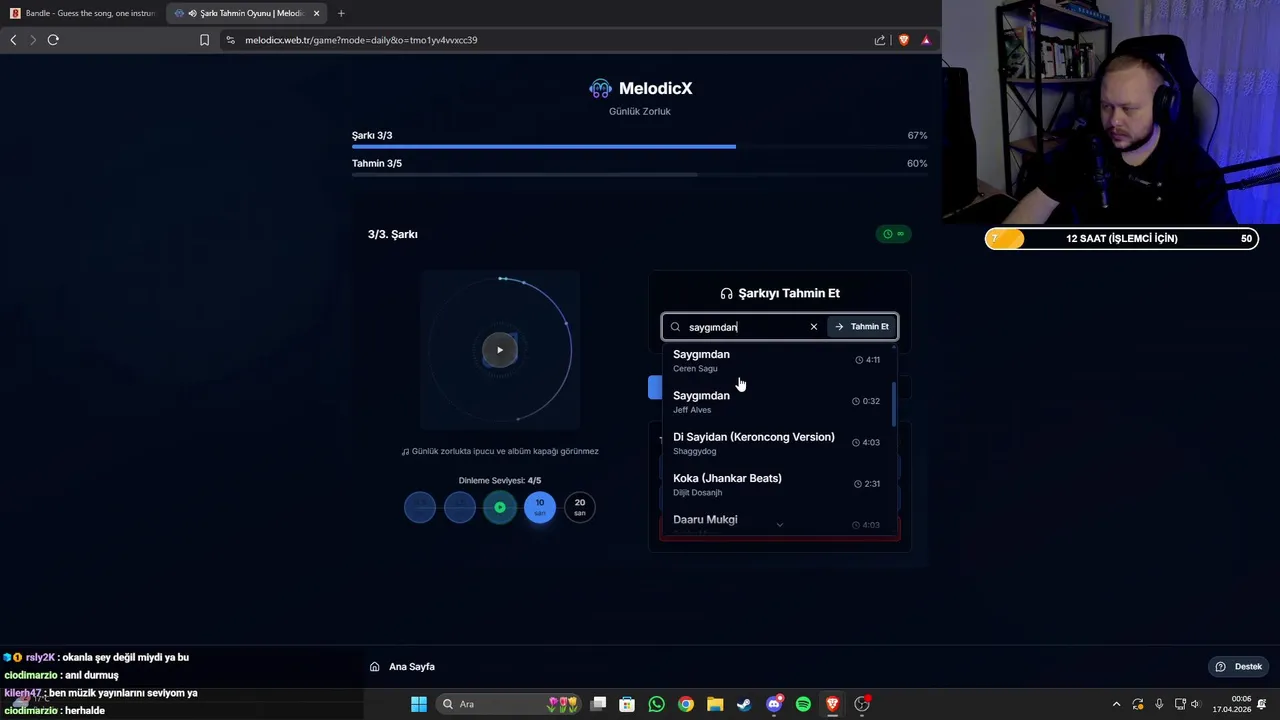
Task: Open Task View on the taskbar
Action: (598, 704)
